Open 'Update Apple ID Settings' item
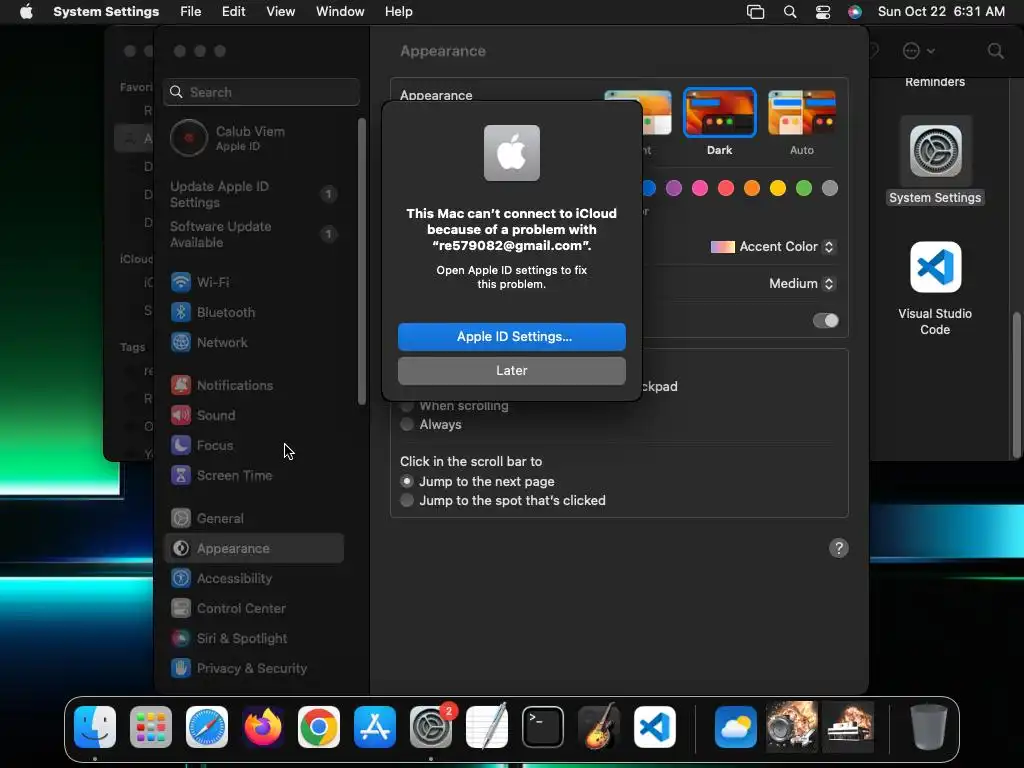This screenshot has width=1024, height=768. pyautogui.click(x=253, y=194)
